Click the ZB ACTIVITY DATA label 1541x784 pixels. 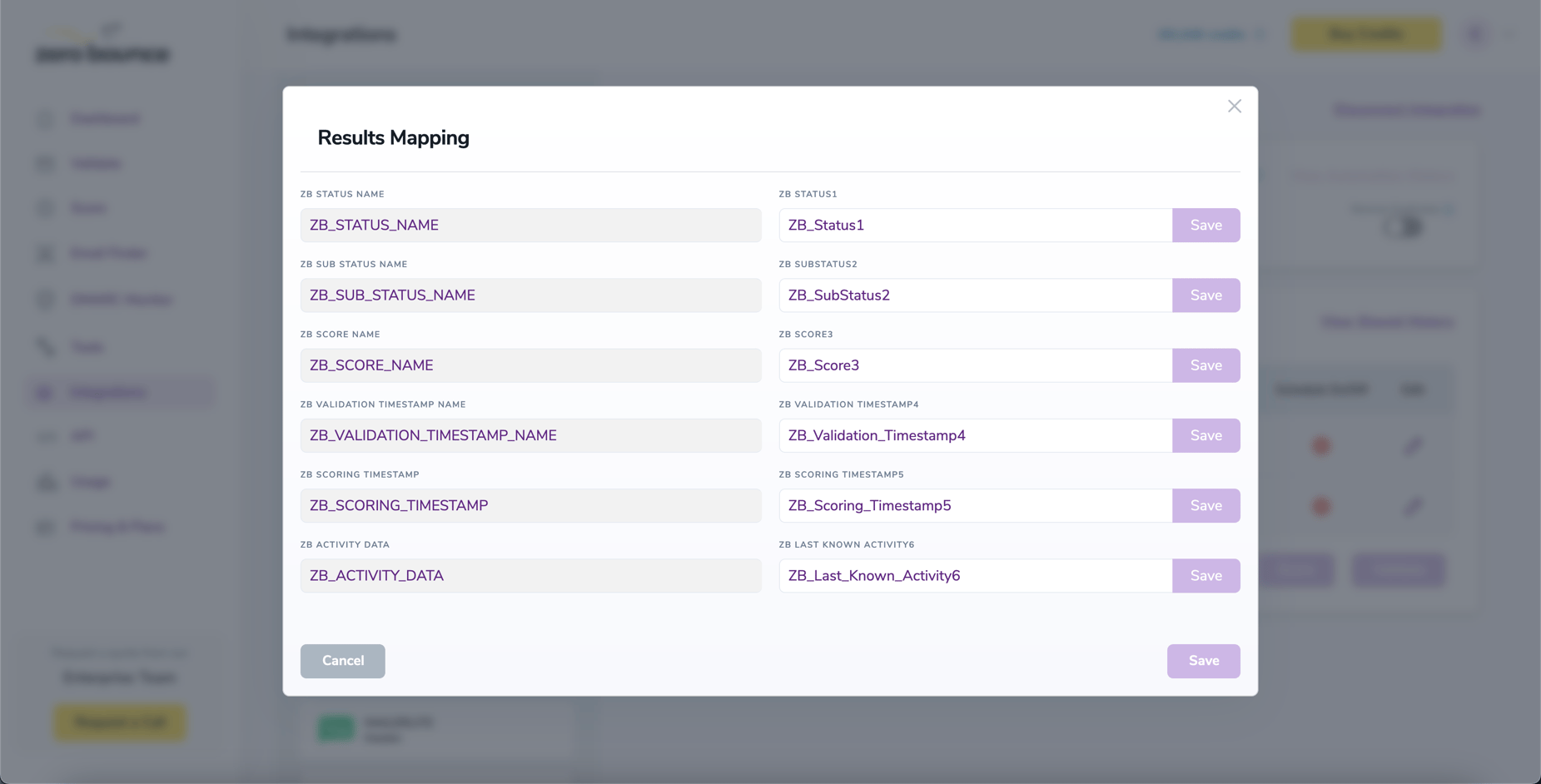point(345,544)
